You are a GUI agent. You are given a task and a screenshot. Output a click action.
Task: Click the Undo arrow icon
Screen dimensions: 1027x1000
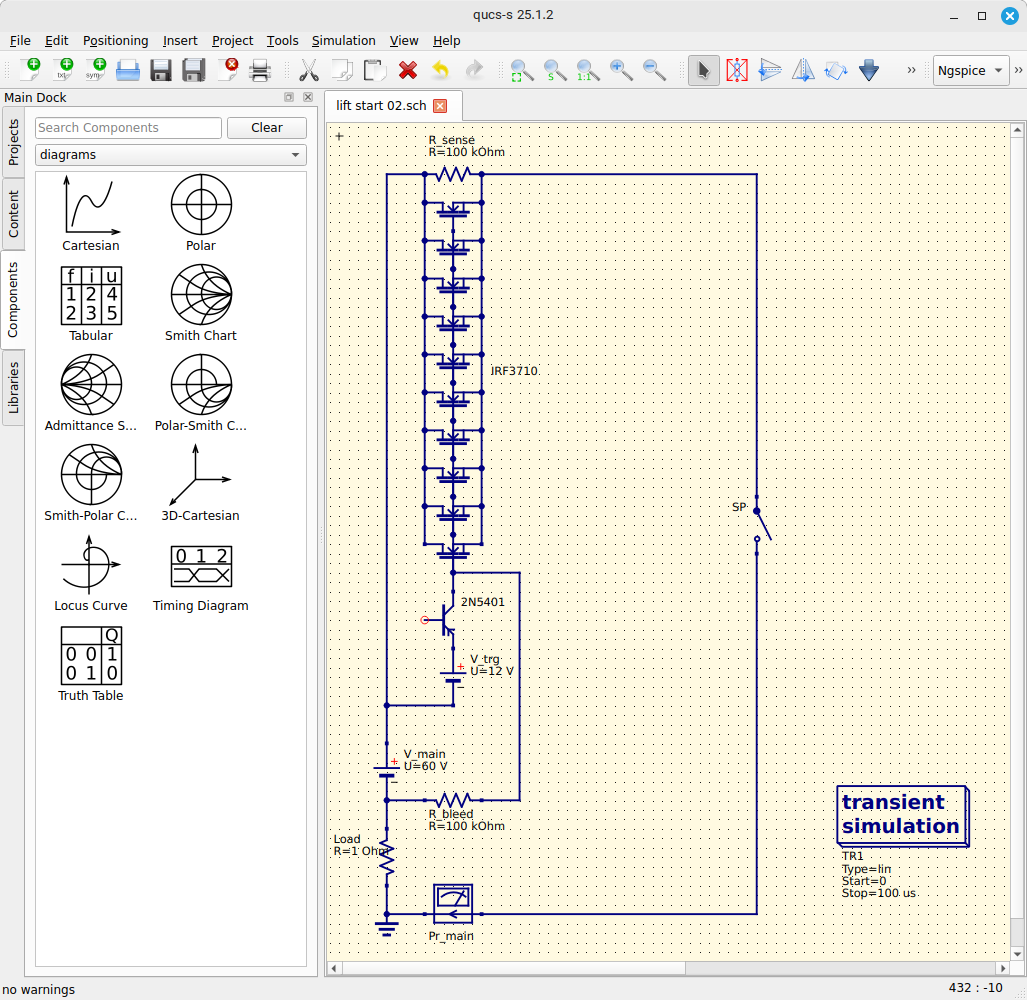click(440, 70)
